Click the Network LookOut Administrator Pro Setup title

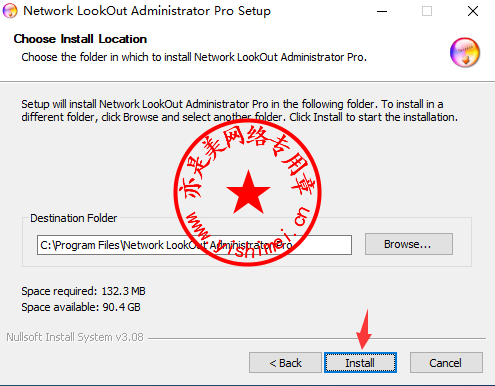147,11
